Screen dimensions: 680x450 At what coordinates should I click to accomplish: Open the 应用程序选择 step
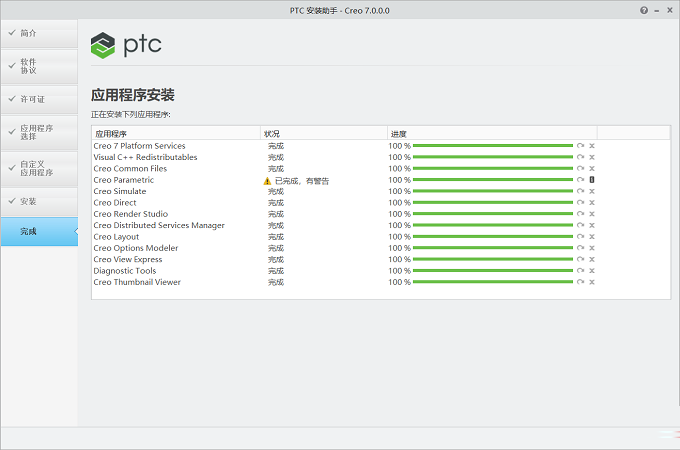click(39, 132)
